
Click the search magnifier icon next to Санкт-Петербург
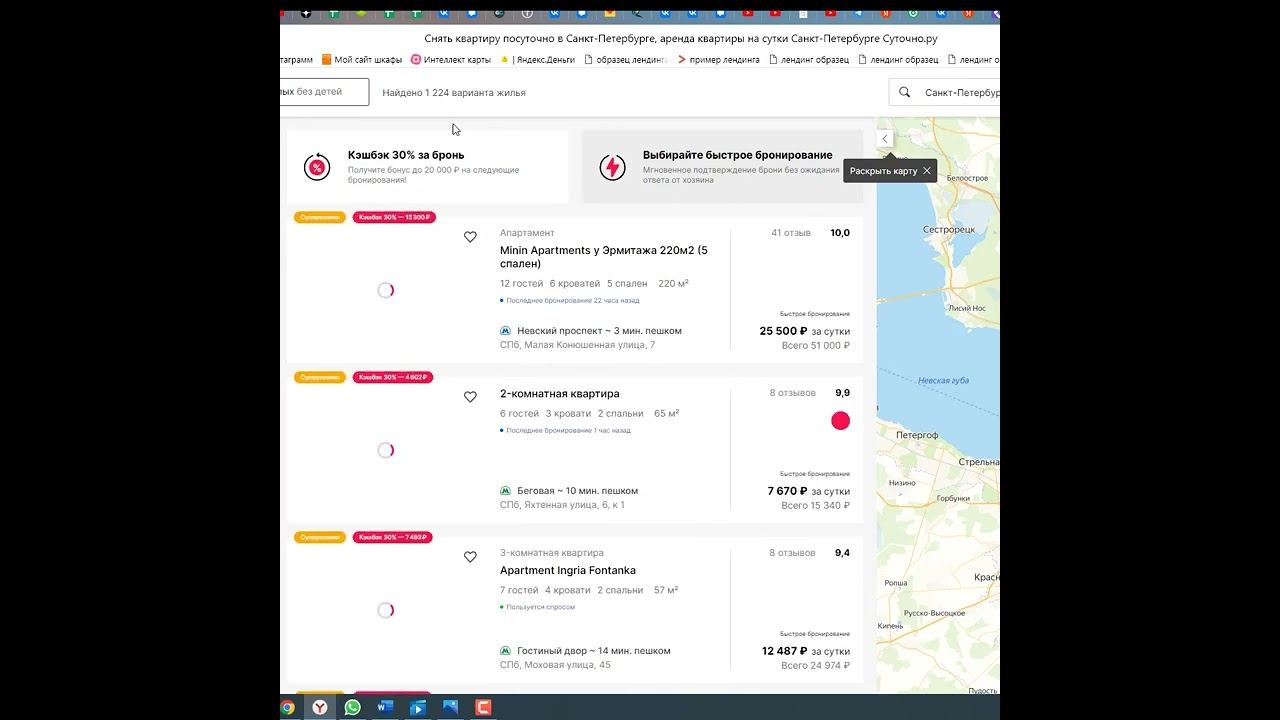click(905, 92)
